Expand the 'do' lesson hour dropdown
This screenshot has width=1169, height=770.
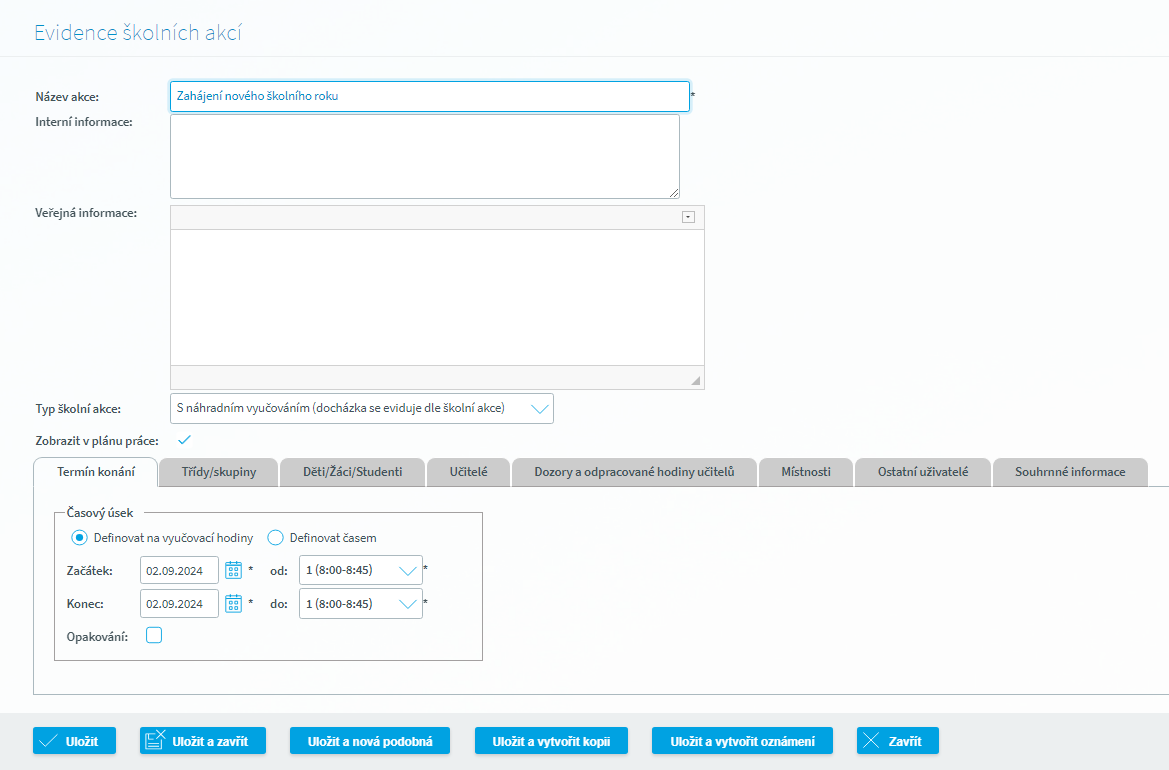[x=361, y=604]
